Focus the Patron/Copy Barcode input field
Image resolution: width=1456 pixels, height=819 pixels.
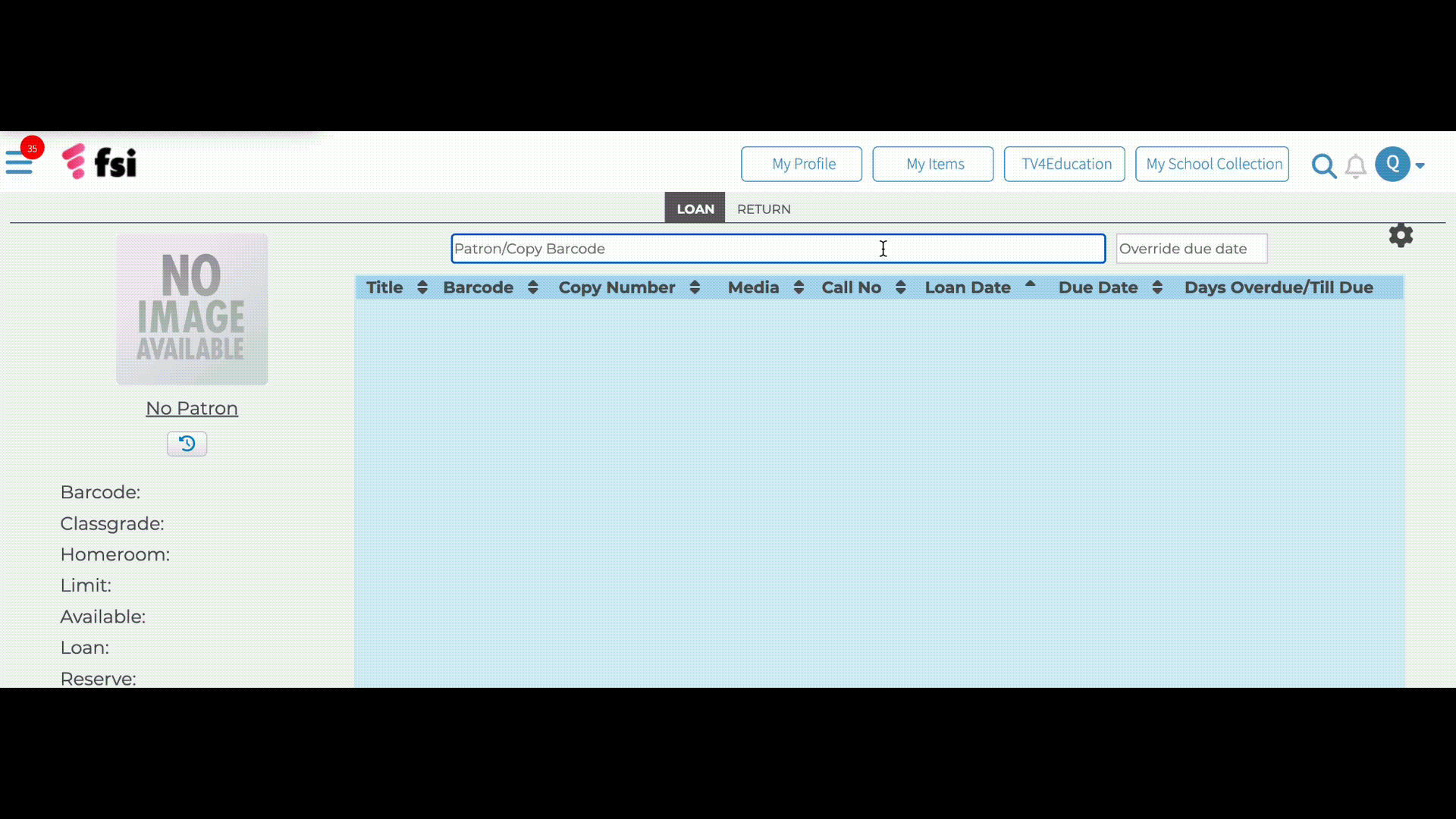777,248
